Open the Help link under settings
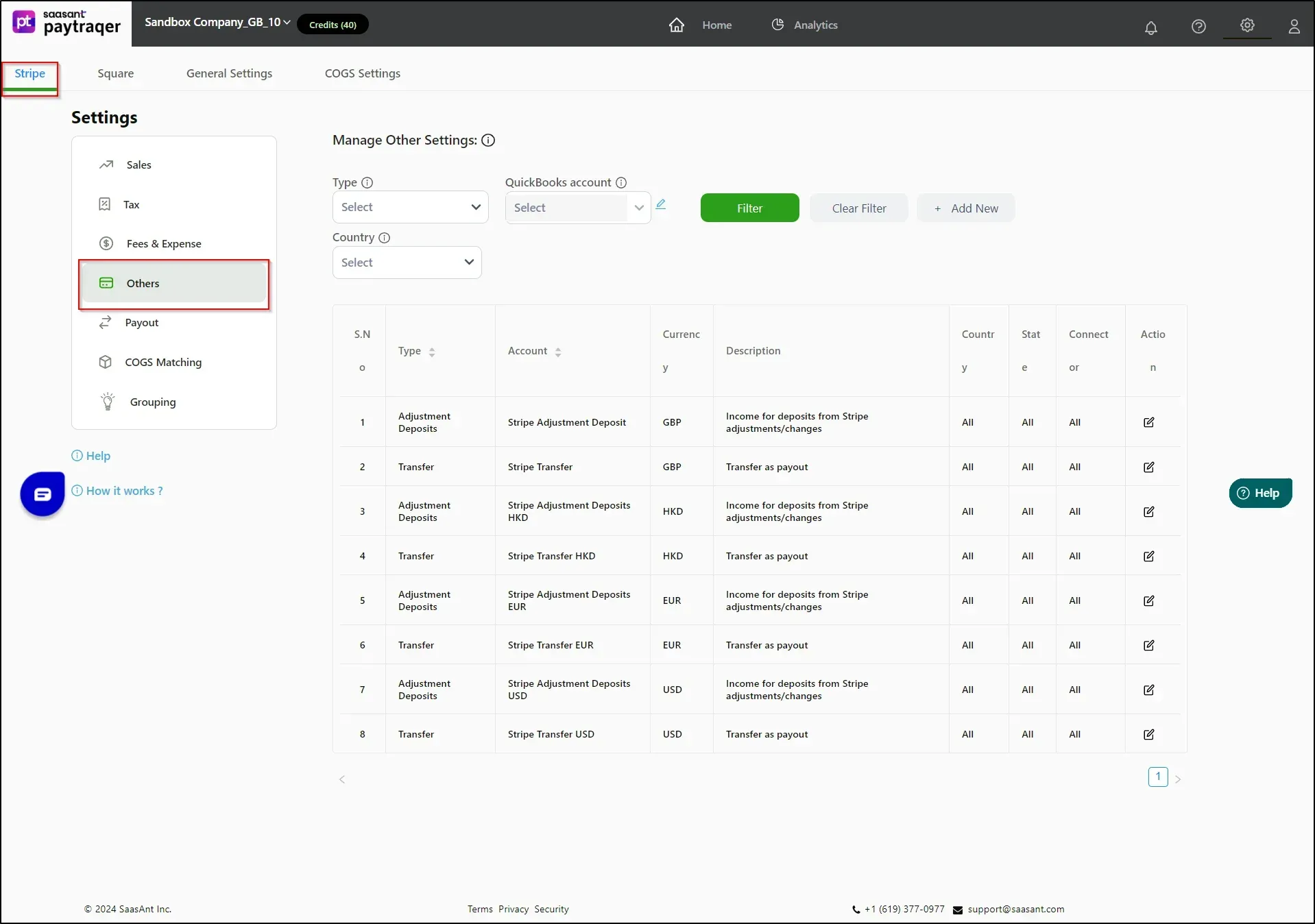 click(x=91, y=456)
